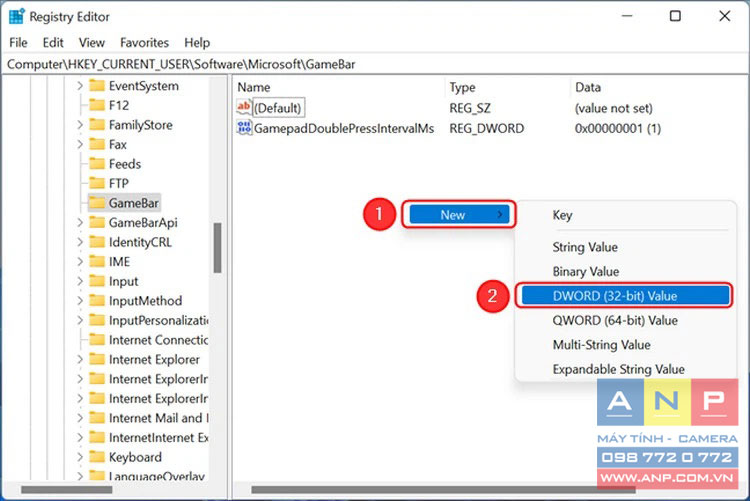
Task: Select the Fax folder icon
Action: 97,144
